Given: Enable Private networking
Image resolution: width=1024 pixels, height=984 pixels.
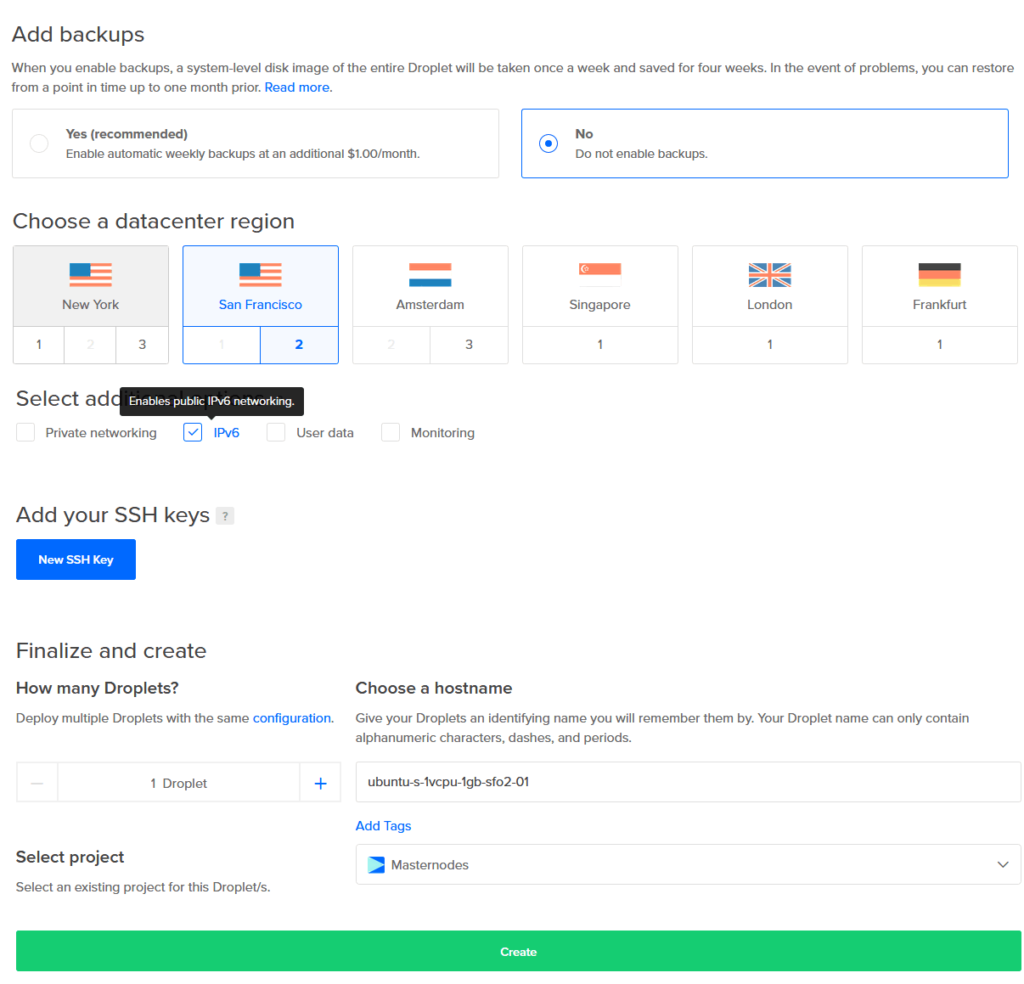Looking at the screenshot, I should (x=25, y=432).
